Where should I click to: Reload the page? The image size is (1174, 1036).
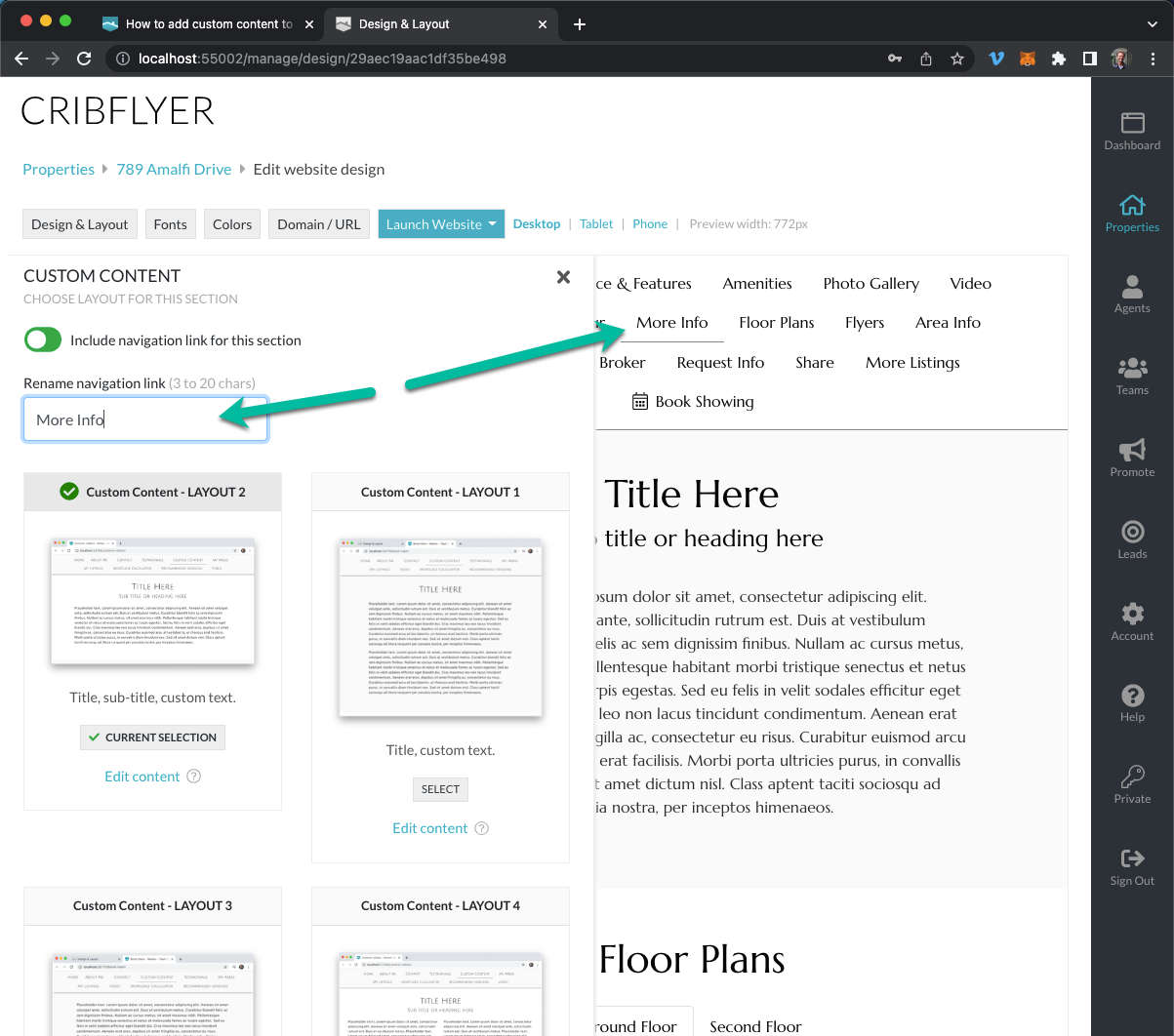tap(84, 59)
